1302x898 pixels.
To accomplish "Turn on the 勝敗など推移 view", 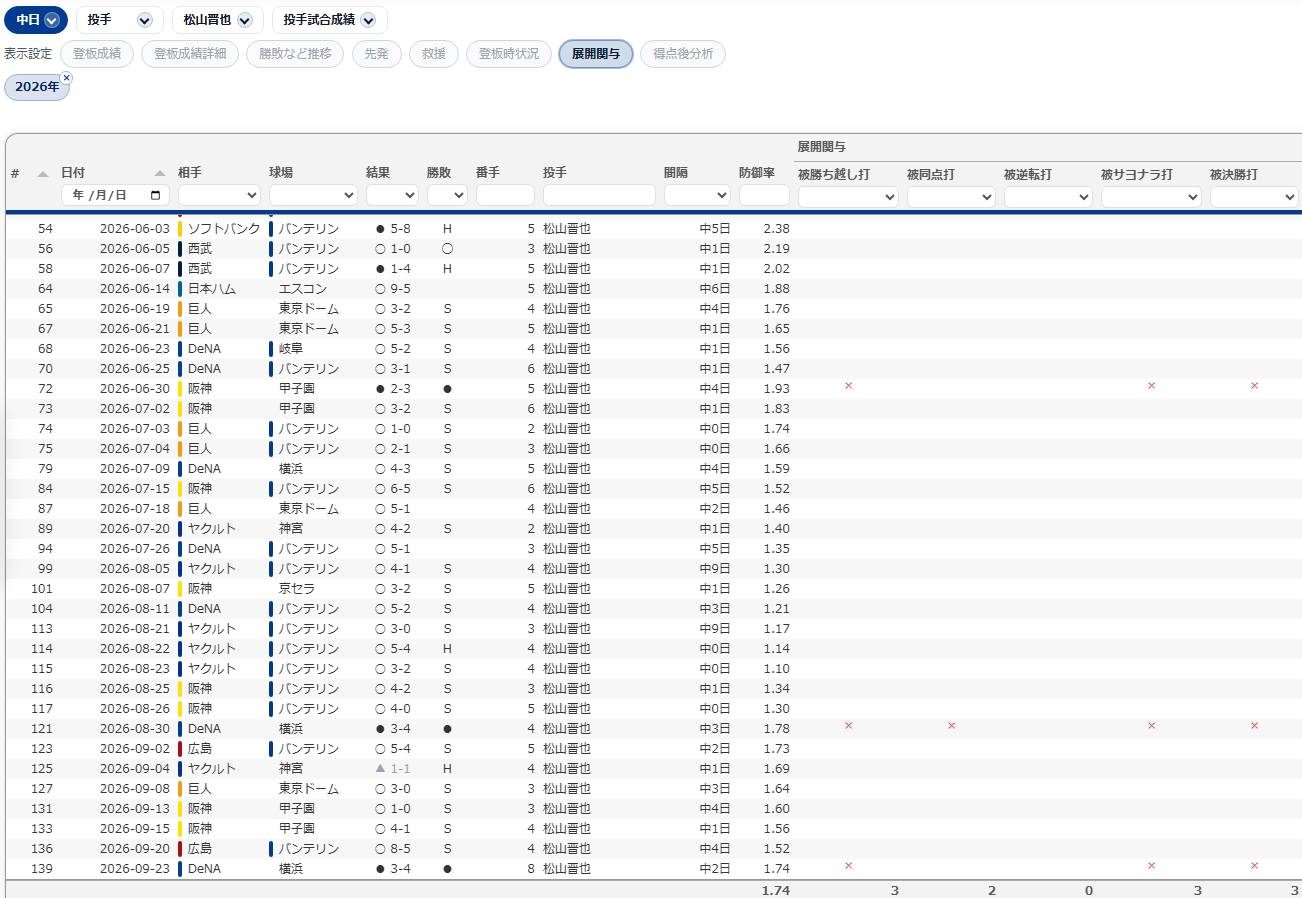I will [x=295, y=54].
